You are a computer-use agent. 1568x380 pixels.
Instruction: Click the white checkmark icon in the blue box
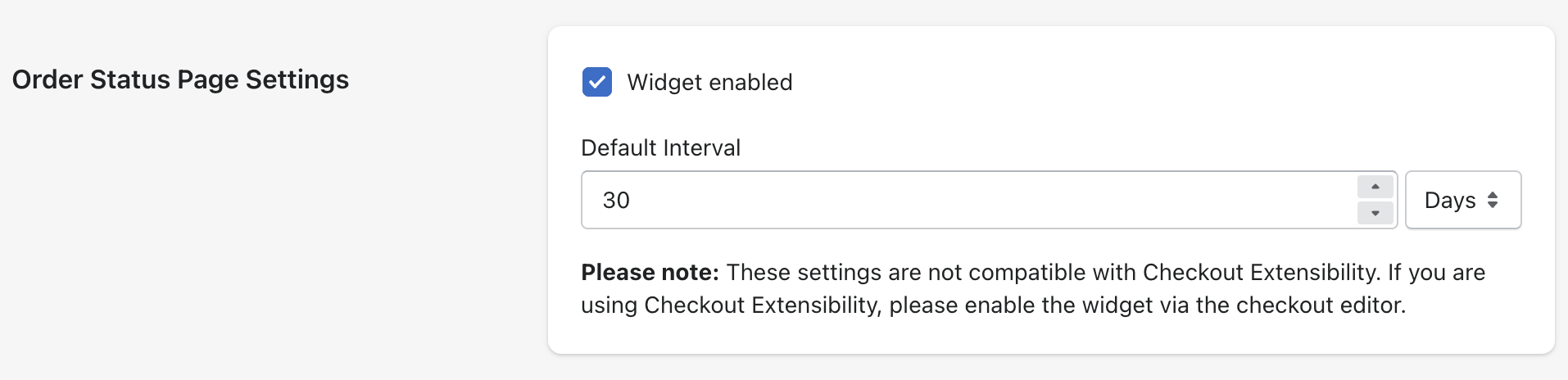[x=597, y=82]
